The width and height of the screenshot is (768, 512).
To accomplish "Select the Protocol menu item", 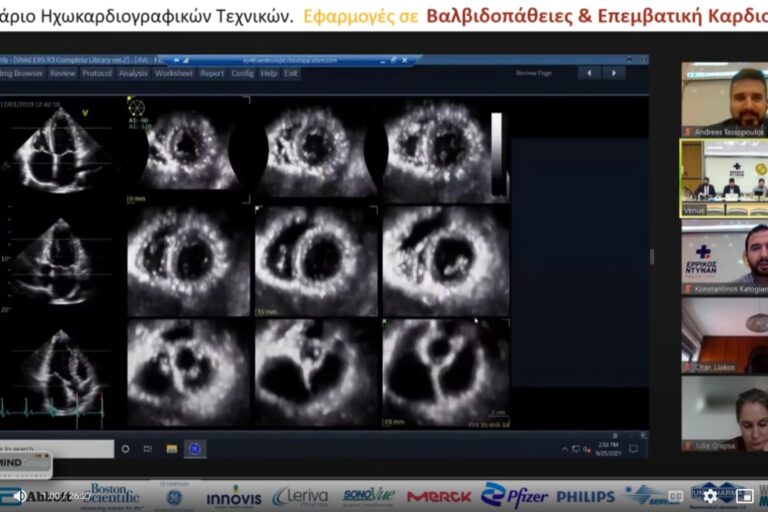I will [97, 73].
